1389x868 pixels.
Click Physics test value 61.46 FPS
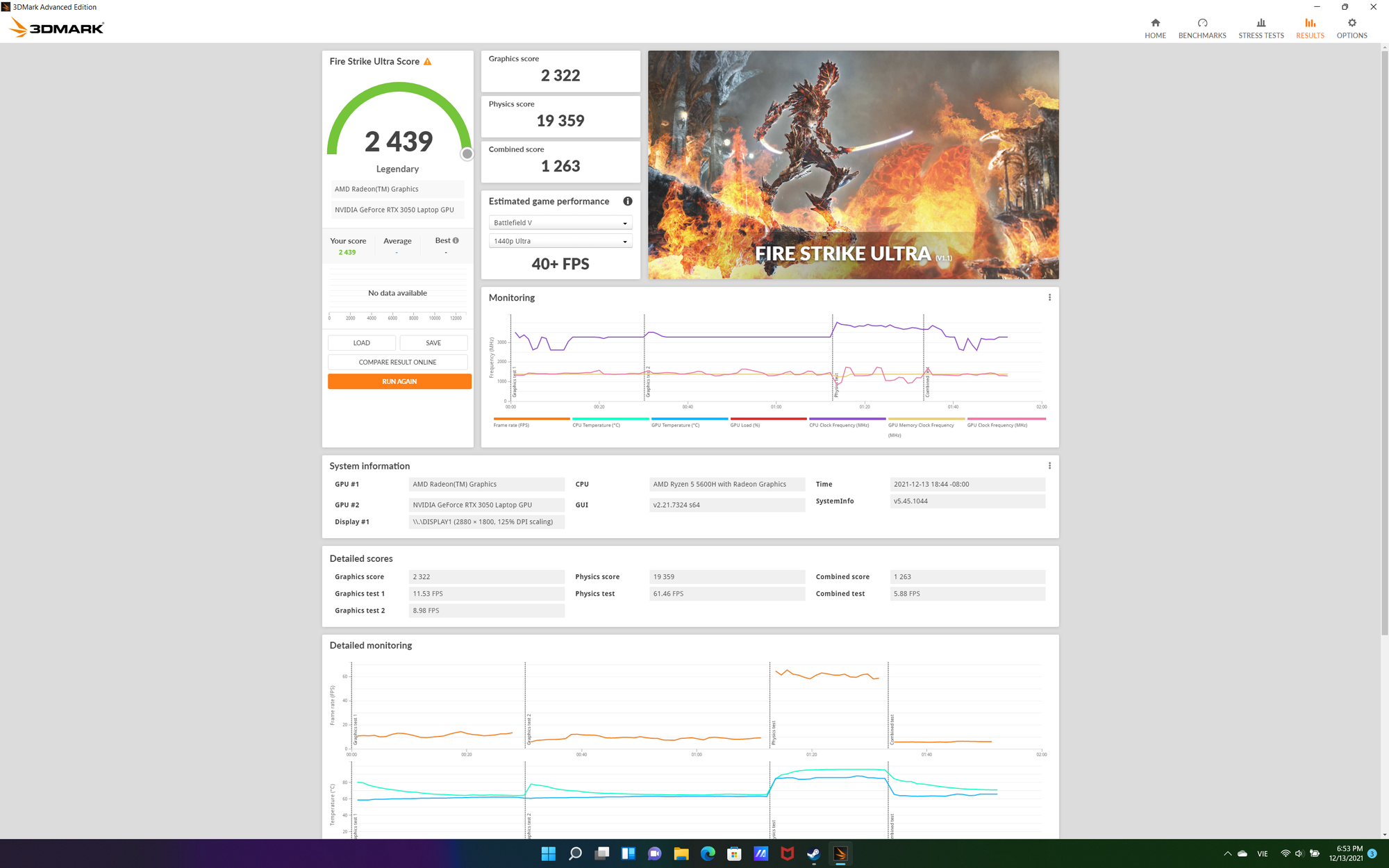click(x=727, y=594)
